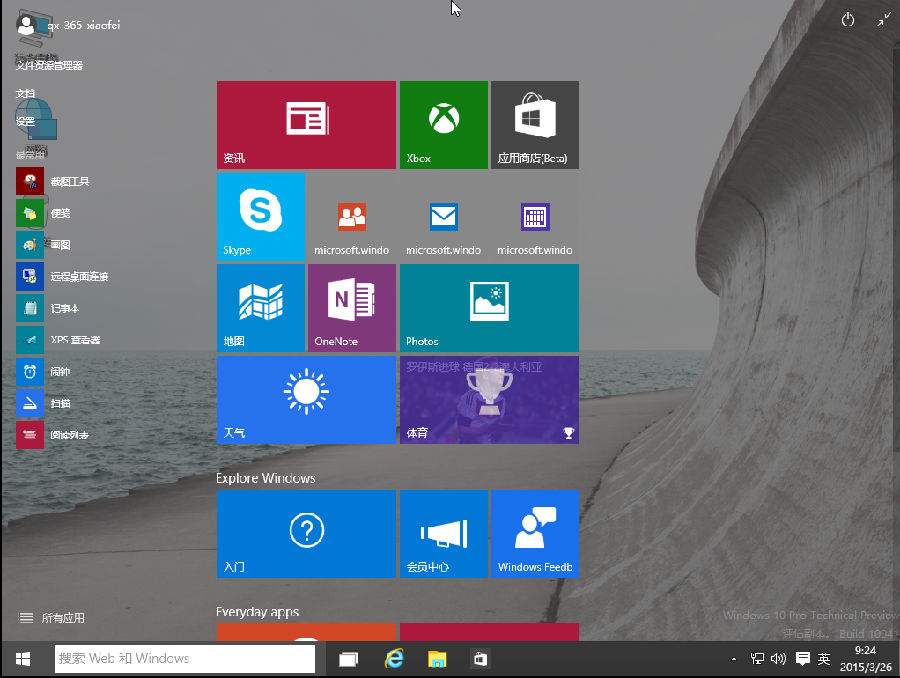
Task: Click the Explore Windows group heading
Action: [266, 478]
